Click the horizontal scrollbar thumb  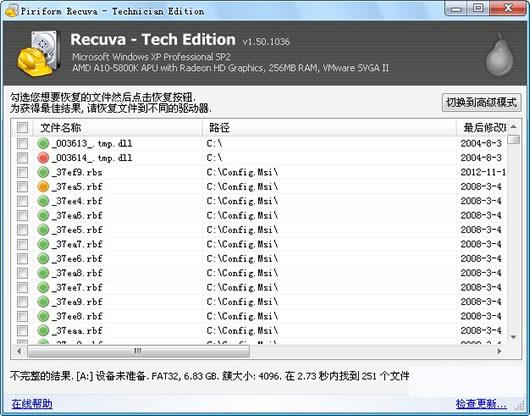139,351
